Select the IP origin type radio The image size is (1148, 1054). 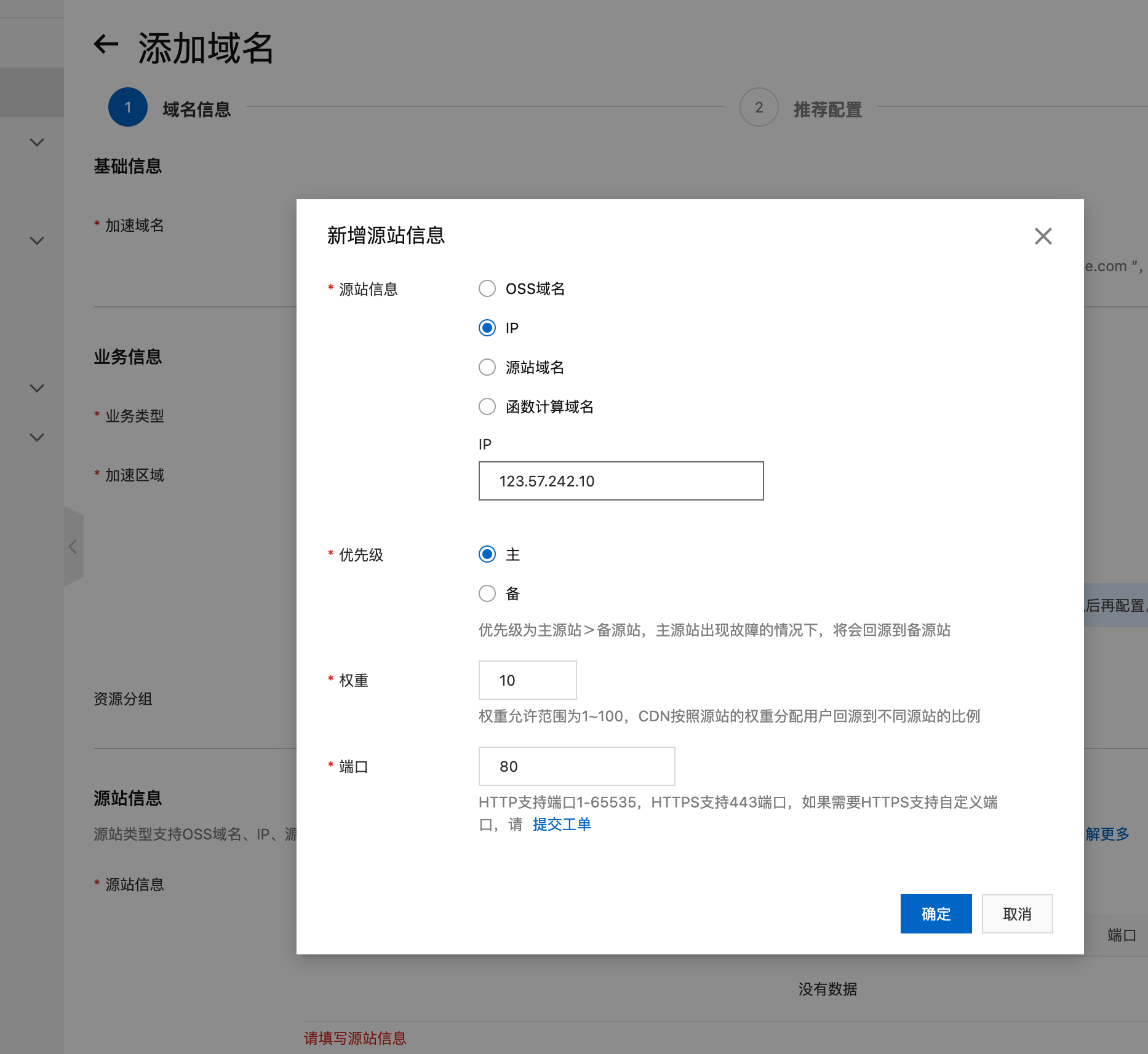[x=487, y=328]
